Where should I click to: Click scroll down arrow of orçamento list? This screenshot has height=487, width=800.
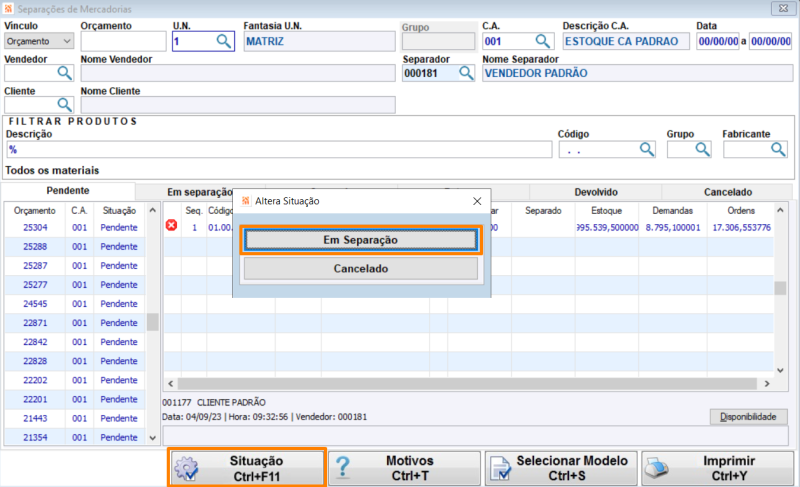153,438
